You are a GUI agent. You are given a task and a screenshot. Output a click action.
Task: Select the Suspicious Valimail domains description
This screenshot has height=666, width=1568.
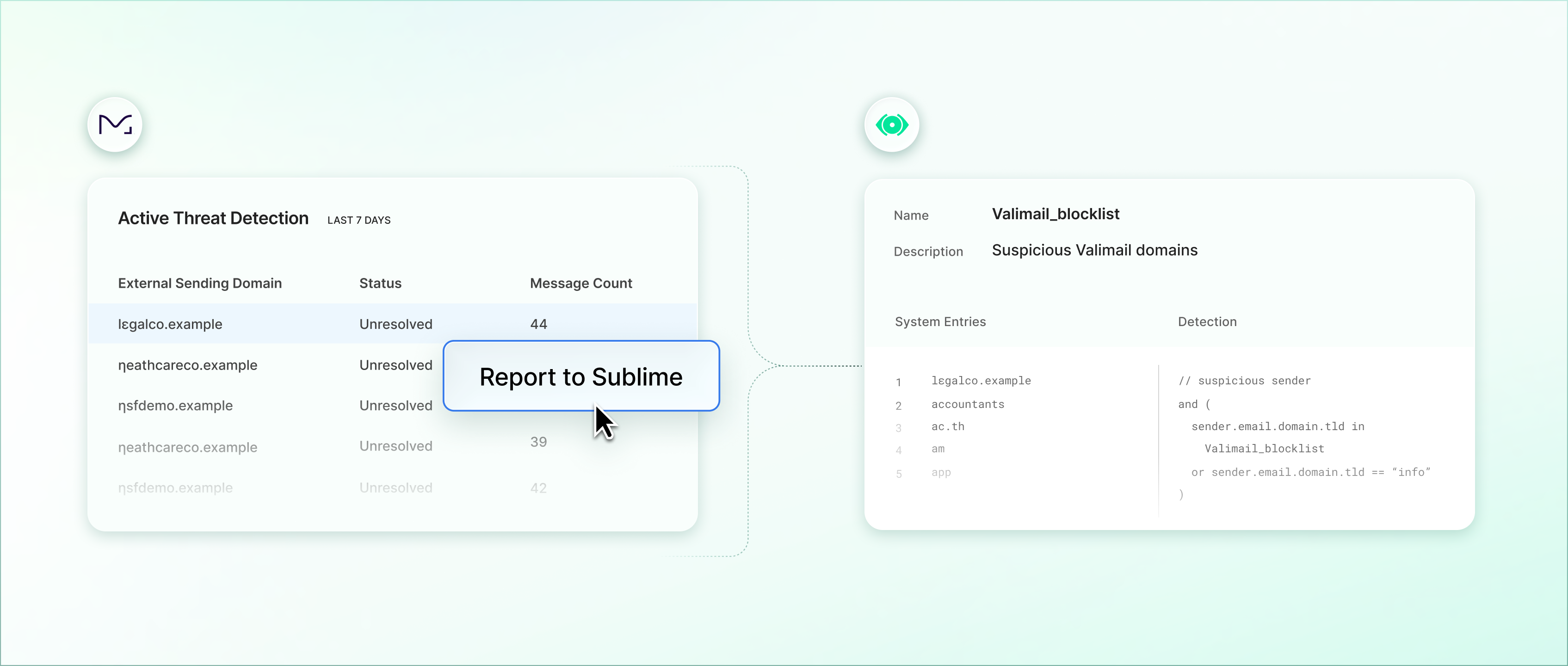[x=1094, y=250]
